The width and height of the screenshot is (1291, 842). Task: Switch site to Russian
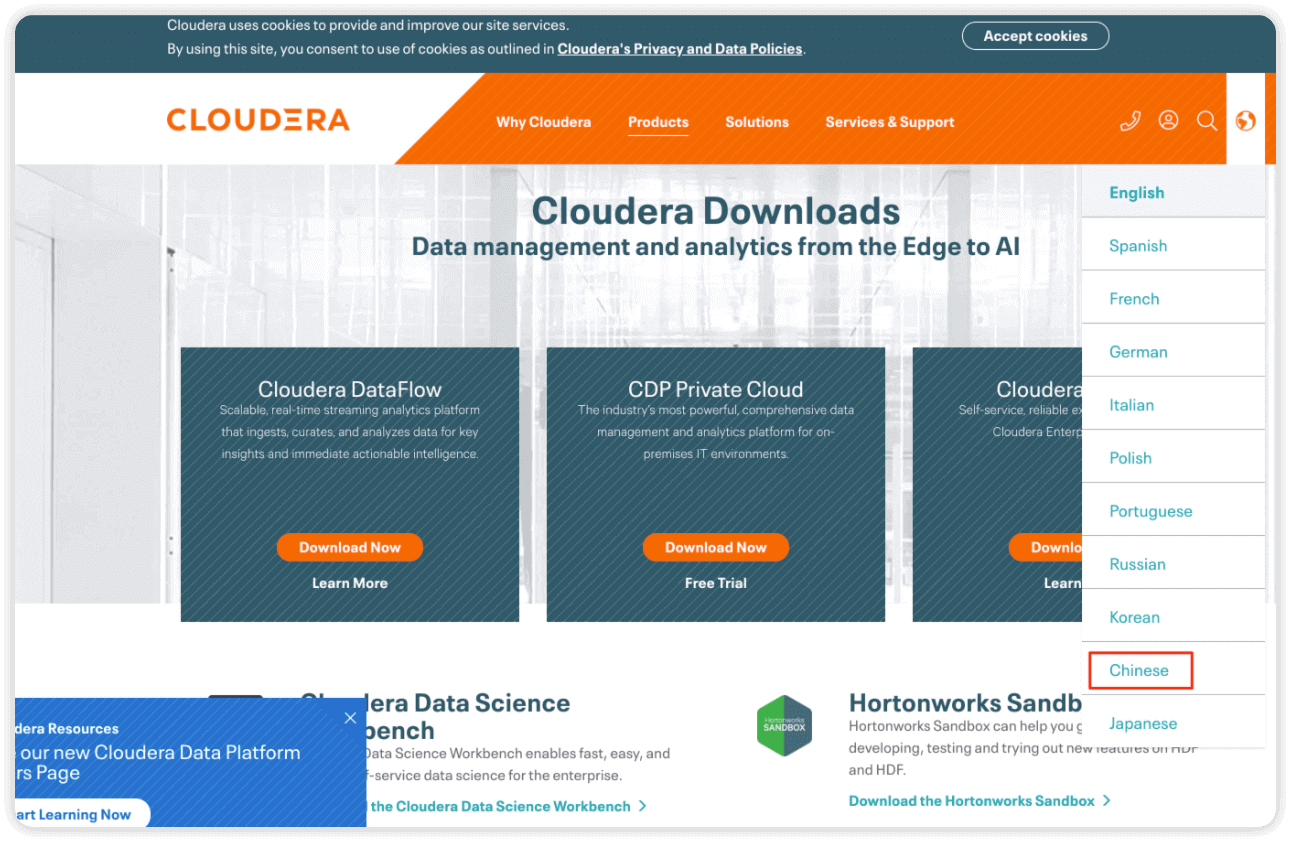[1173, 563]
